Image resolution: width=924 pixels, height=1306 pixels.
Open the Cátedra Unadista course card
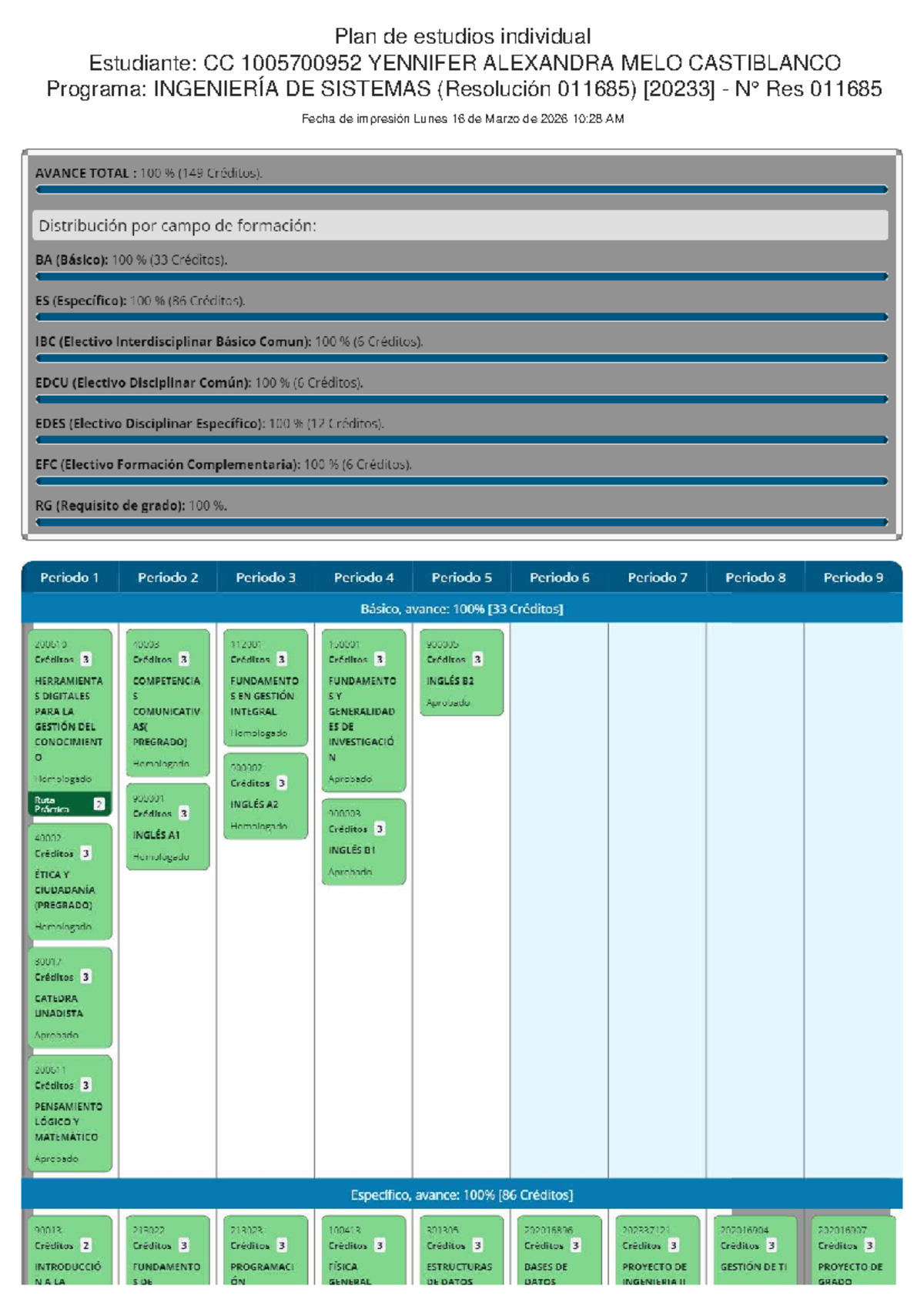tap(69, 997)
